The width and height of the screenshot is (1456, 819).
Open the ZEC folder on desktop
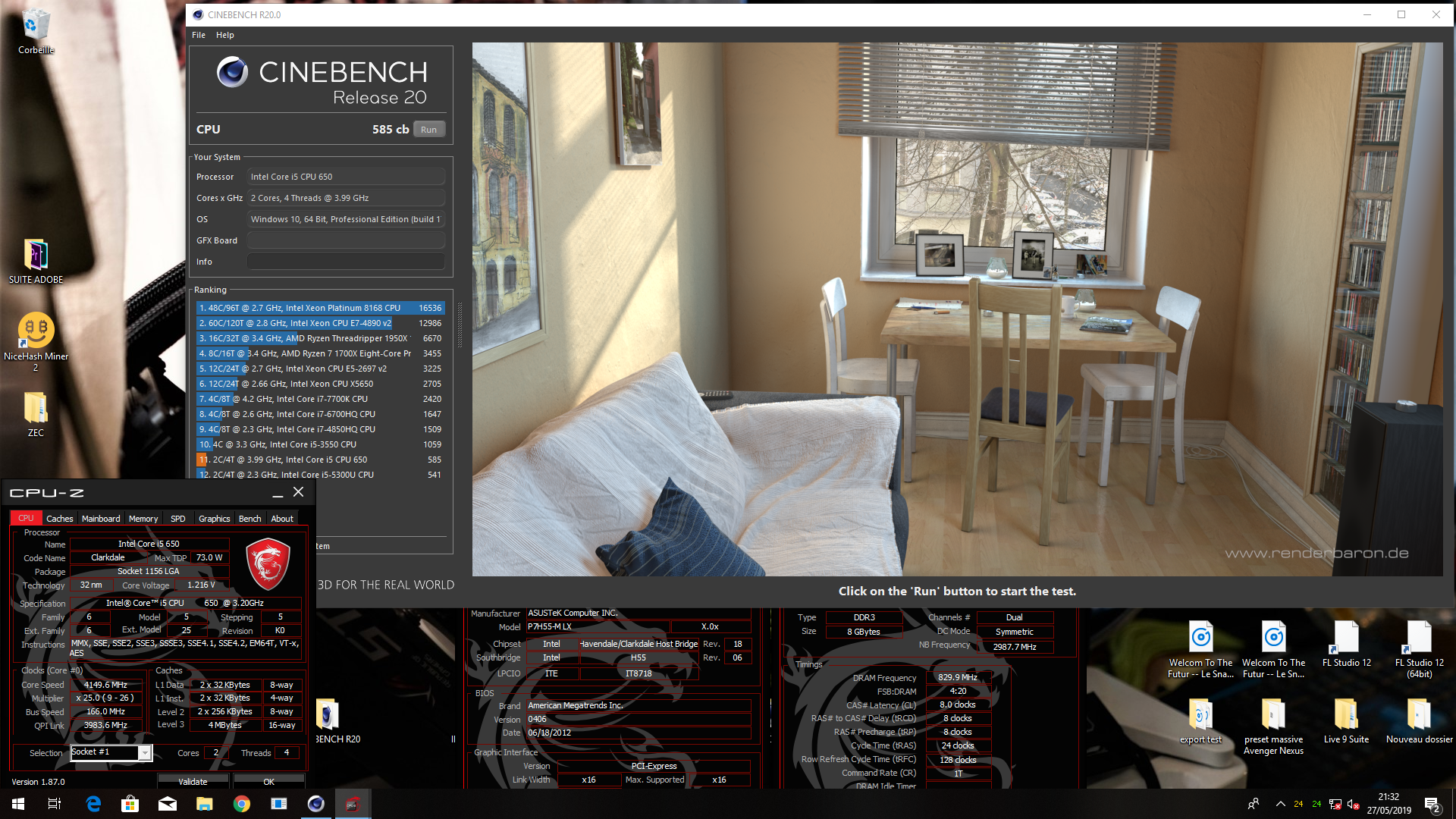pyautogui.click(x=36, y=415)
